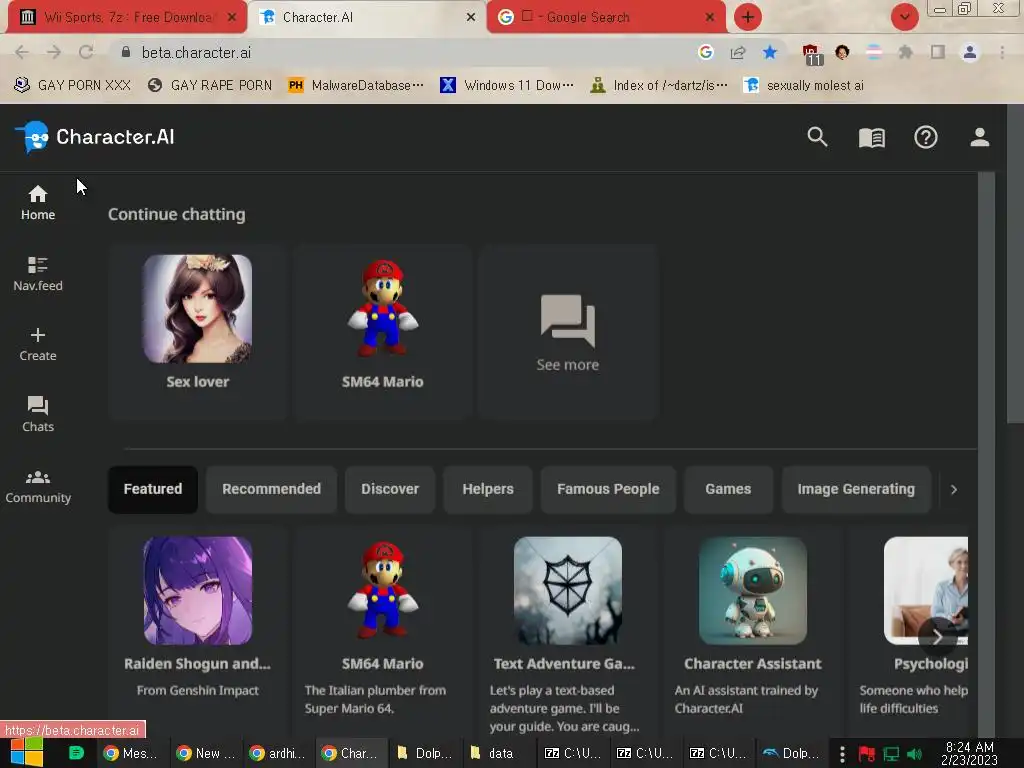The image size is (1024, 768).
Task: Open Chats in the sidebar
Action: click(38, 415)
